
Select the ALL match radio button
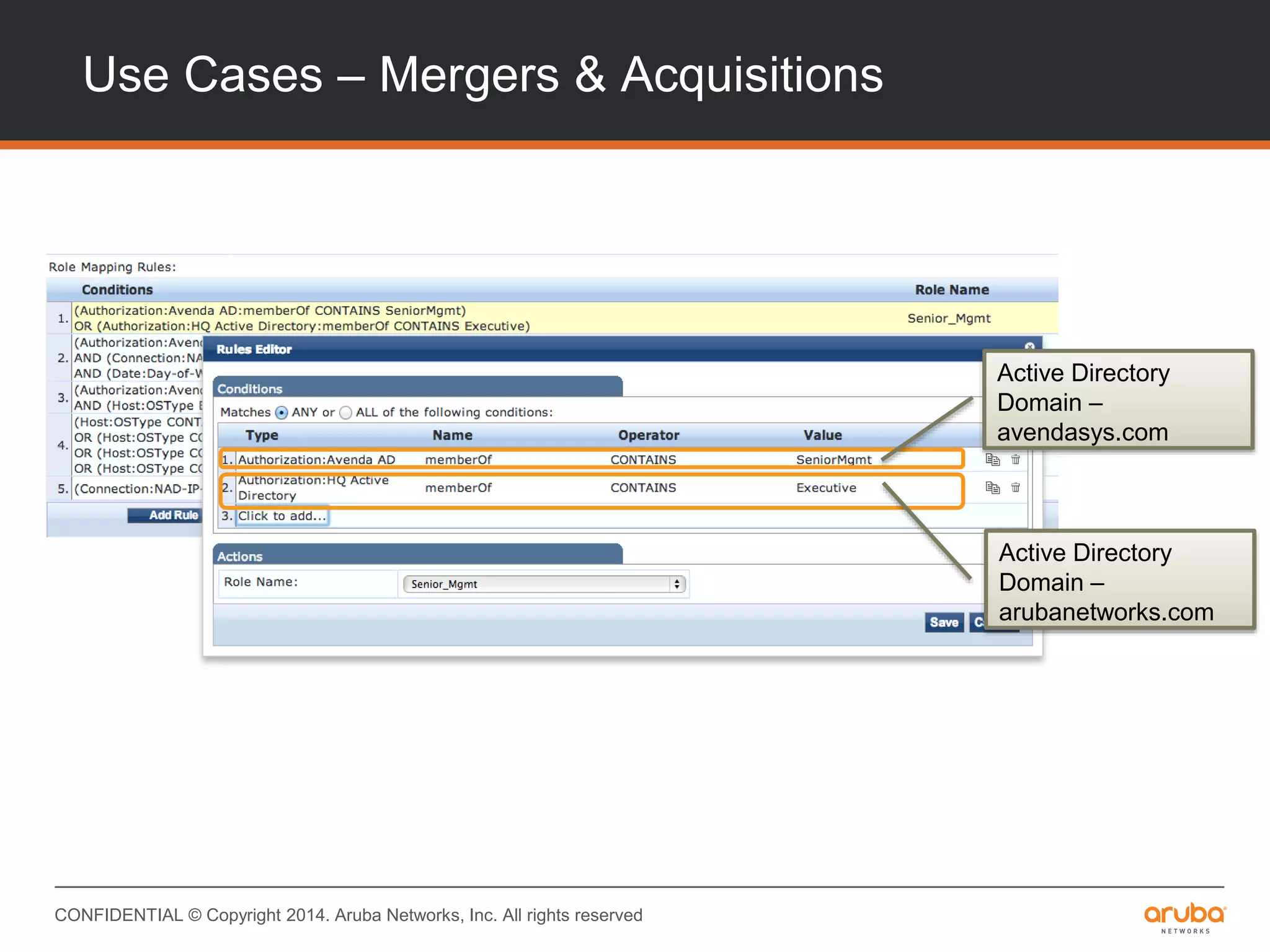(x=346, y=413)
